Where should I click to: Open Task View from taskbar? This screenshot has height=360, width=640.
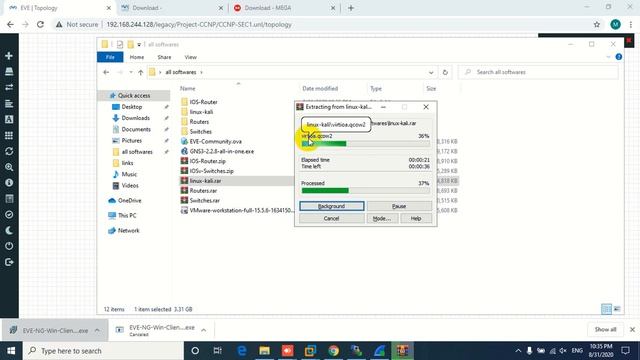click(218, 351)
